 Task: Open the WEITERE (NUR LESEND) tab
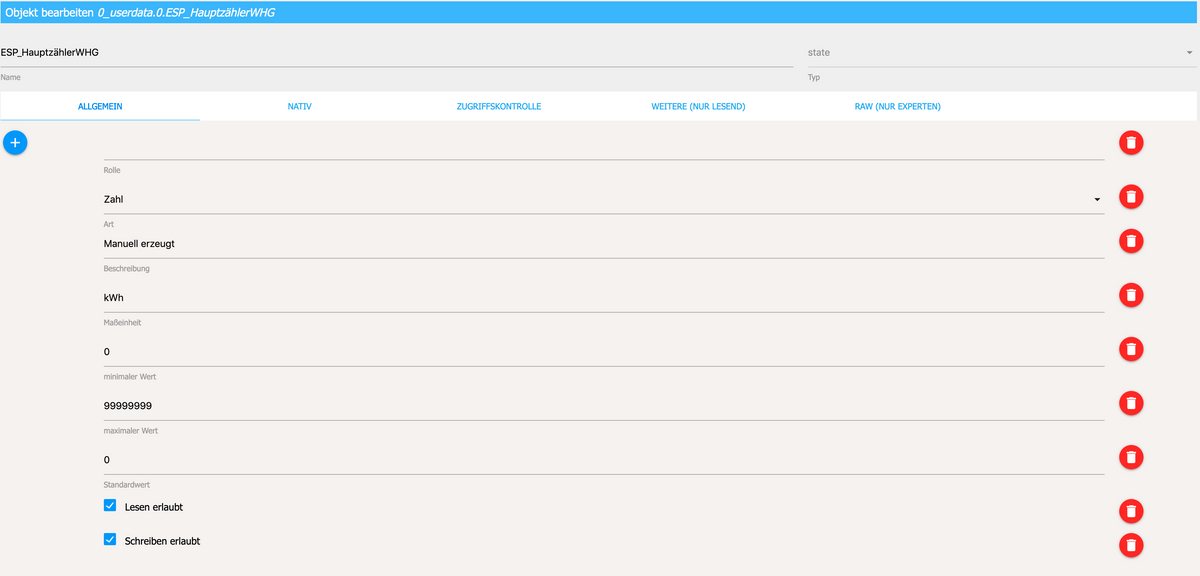click(698, 106)
